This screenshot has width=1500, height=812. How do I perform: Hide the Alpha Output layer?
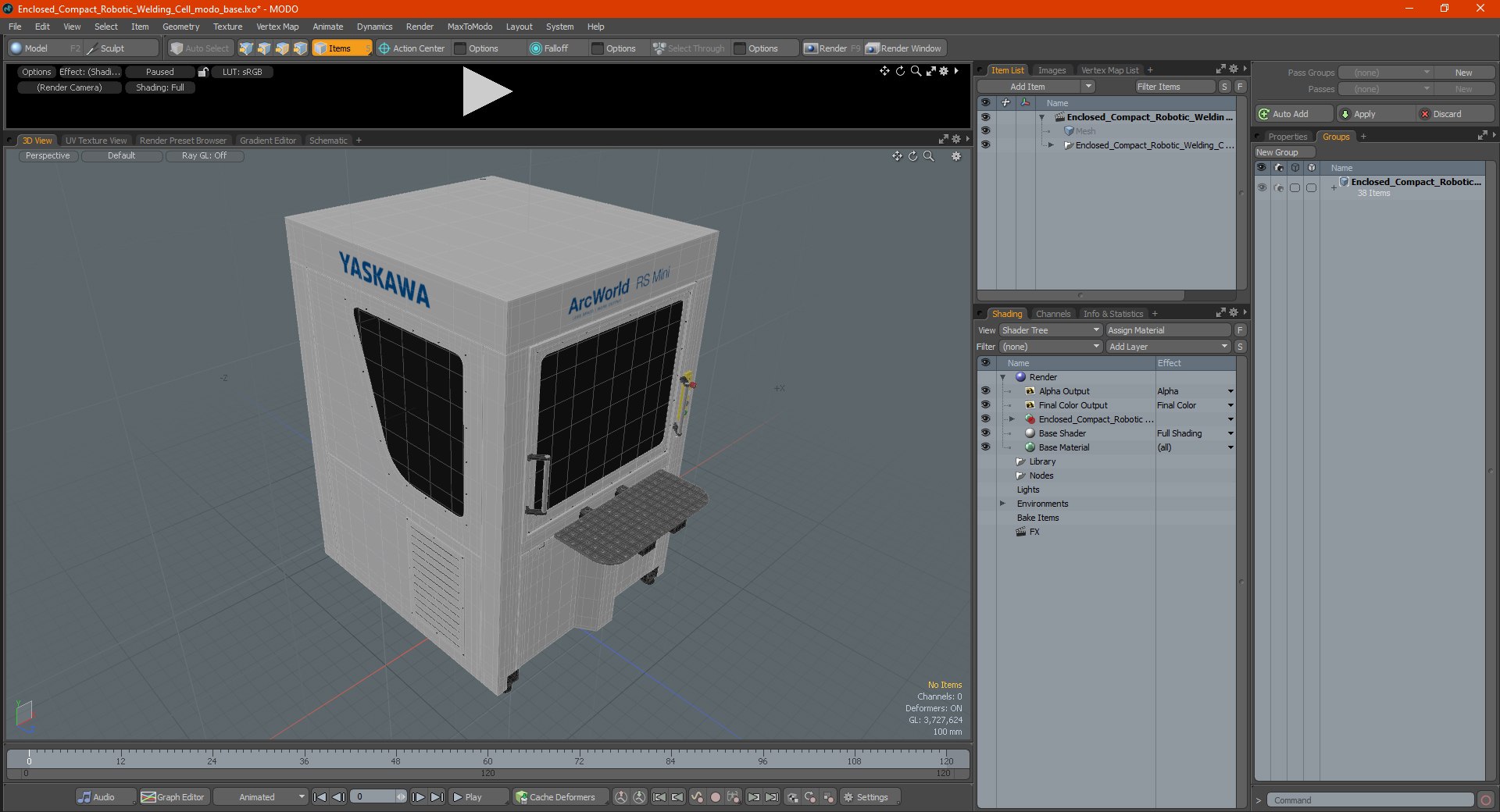click(985, 391)
